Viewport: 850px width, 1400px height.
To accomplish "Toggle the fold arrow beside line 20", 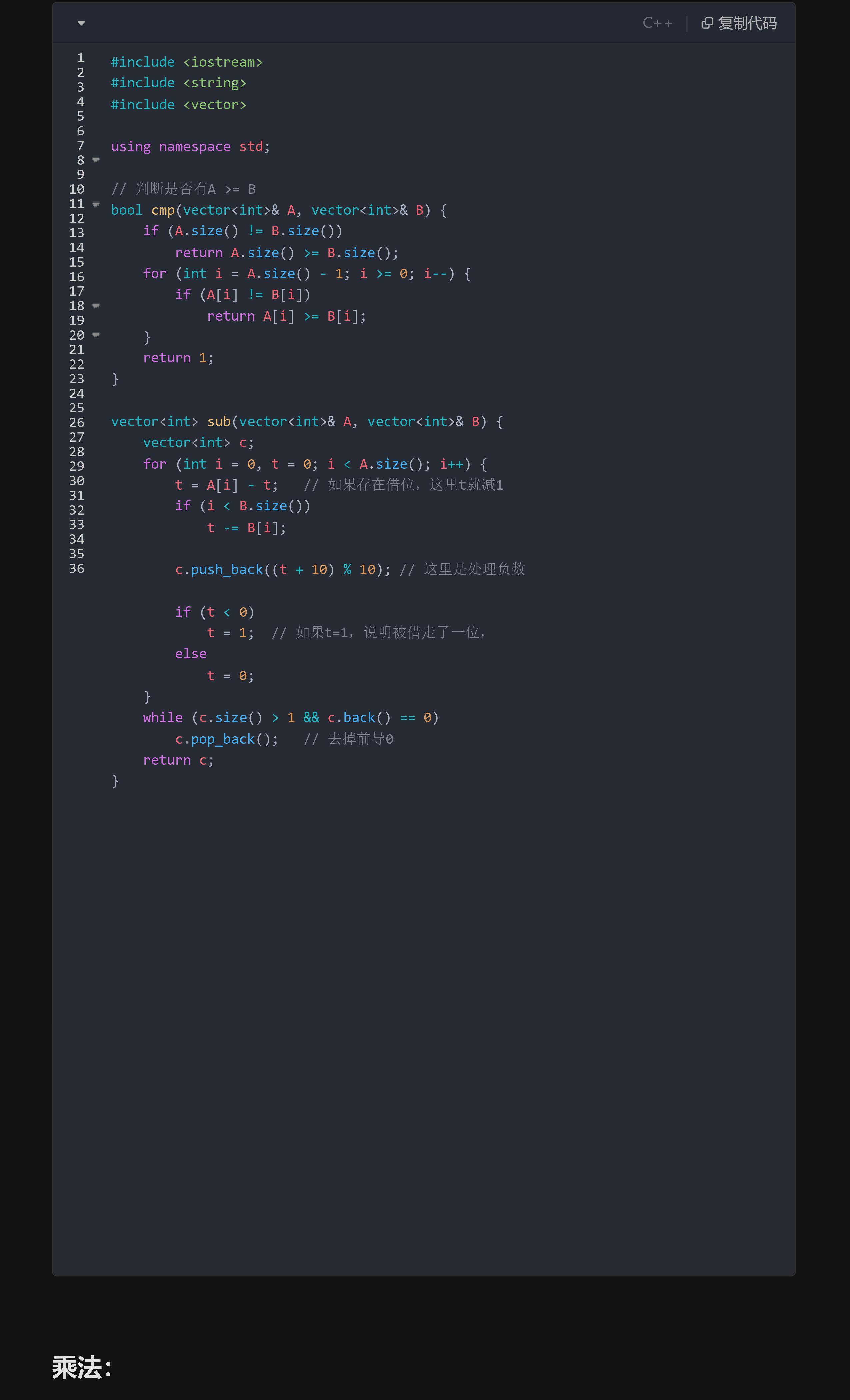I will [x=96, y=335].
